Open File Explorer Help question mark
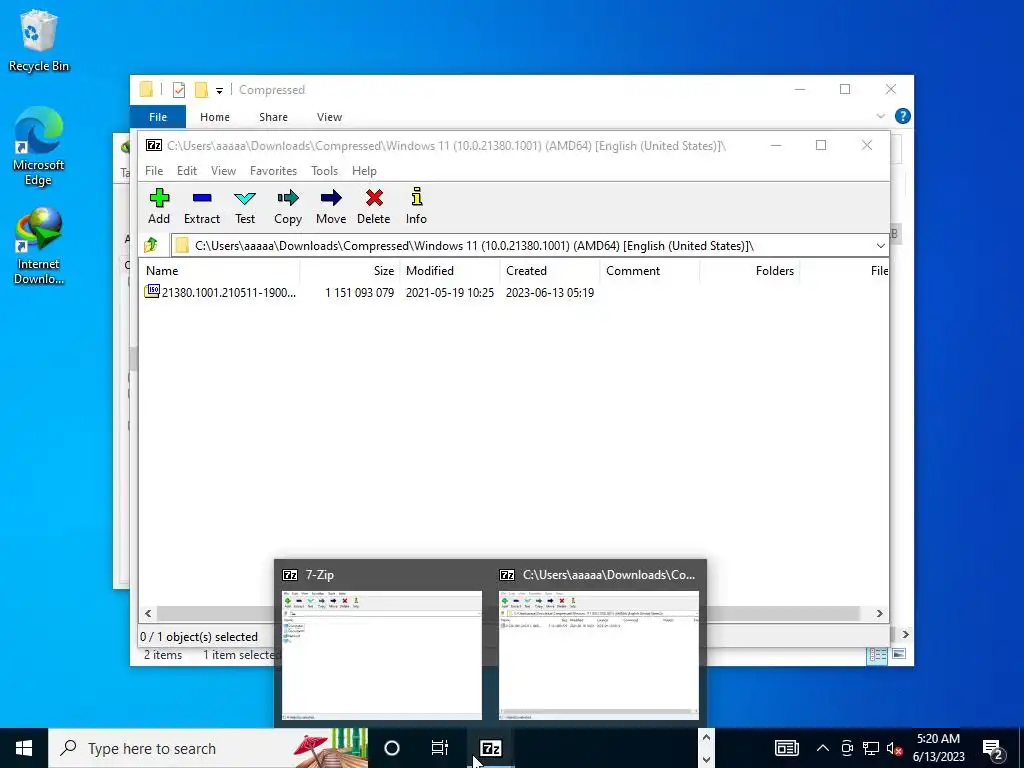The image size is (1024, 768). coord(903,116)
